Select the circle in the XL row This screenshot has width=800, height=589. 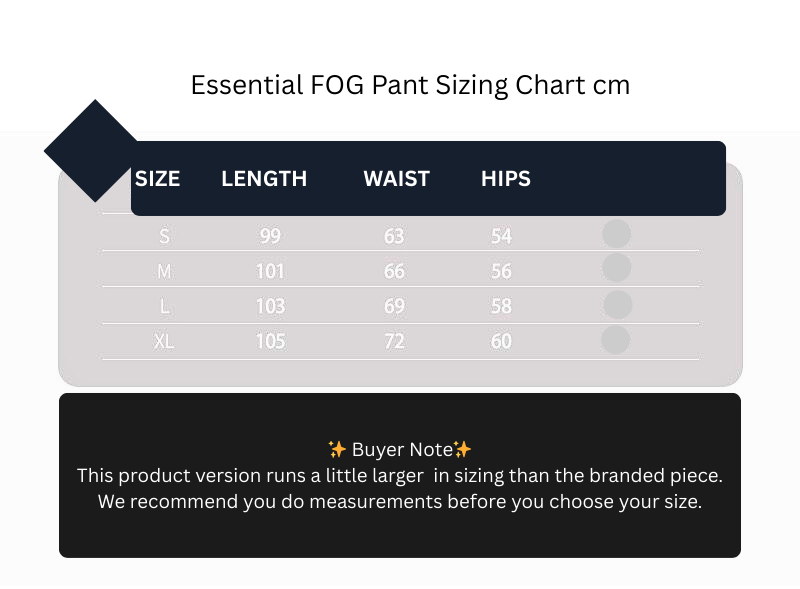615,340
